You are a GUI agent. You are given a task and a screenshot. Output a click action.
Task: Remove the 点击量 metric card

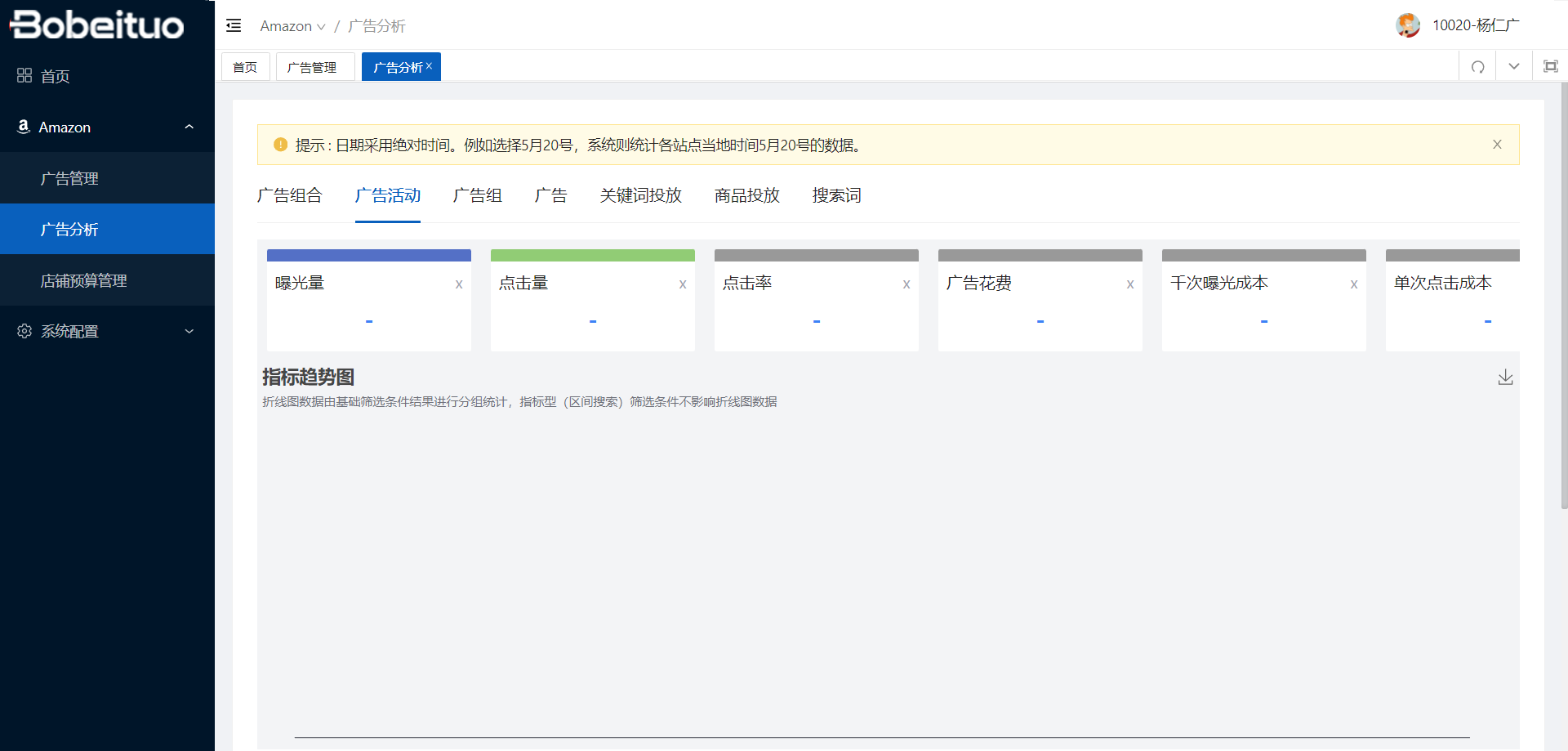(683, 284)
